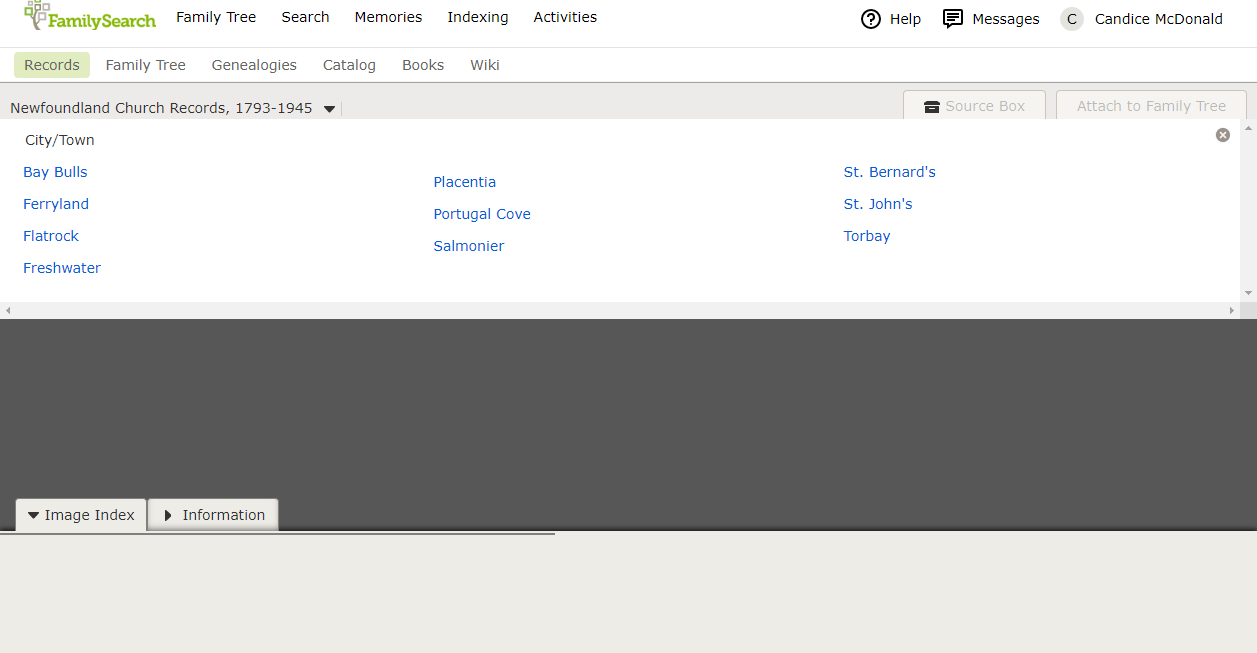
Task: Select the Records tab
Action: click(52, 65)
